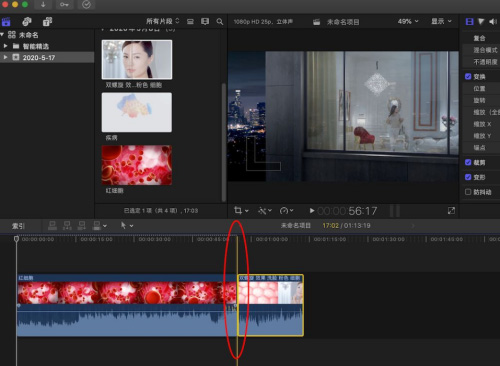Screen dimensions: 500x366
Task: Select the yellow-outlined clip in timeline
Action: 270,305
